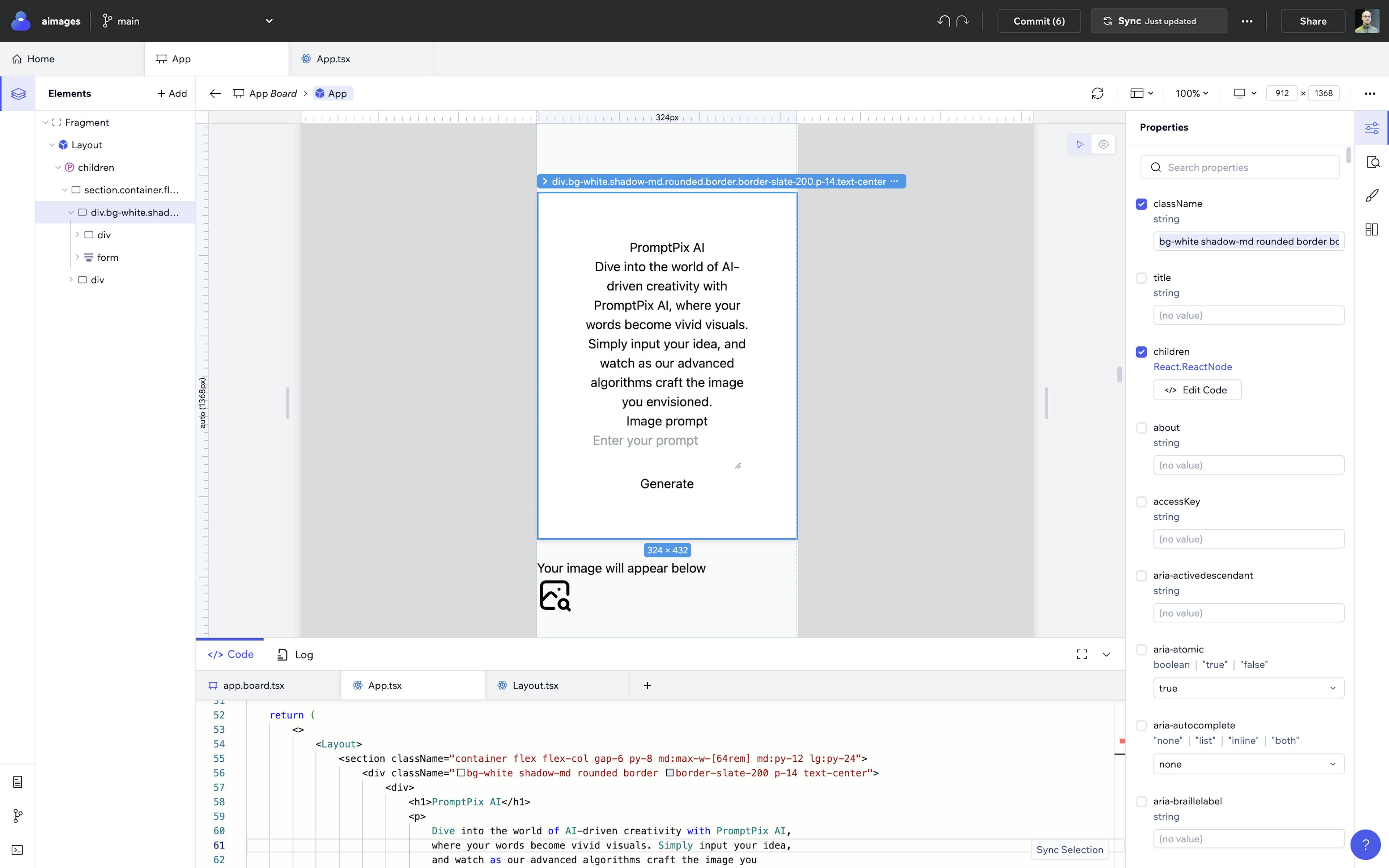1389x868 pixels.
Task: Open the aria-autocomplete none dropdown
Action: (x=1248, y=764)
